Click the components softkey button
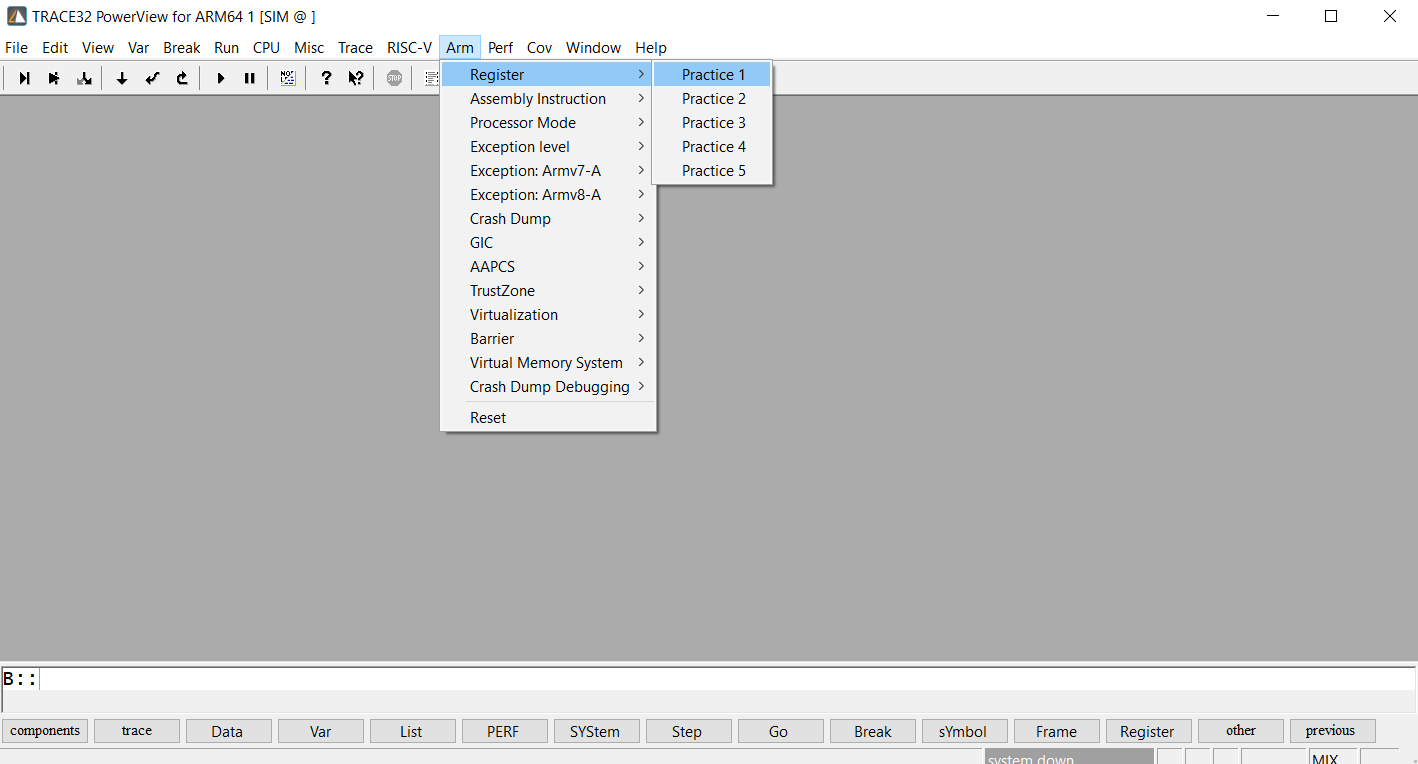1418x764 pixels. coord(45,731)
